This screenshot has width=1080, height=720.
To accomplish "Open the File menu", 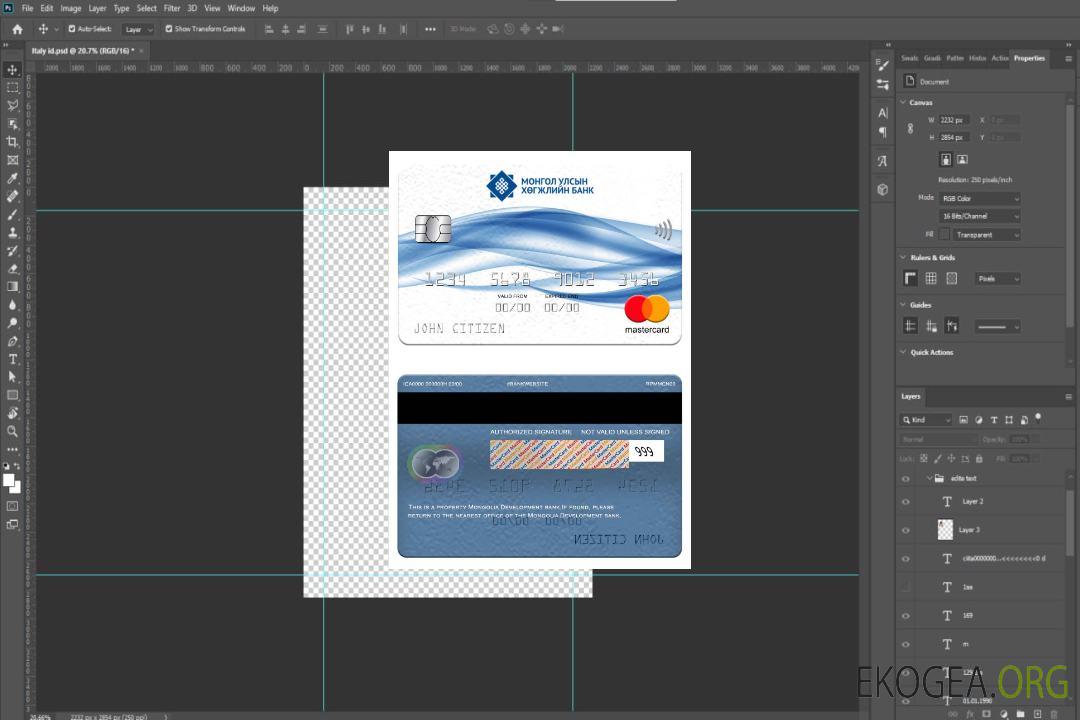I will (28, 8).
